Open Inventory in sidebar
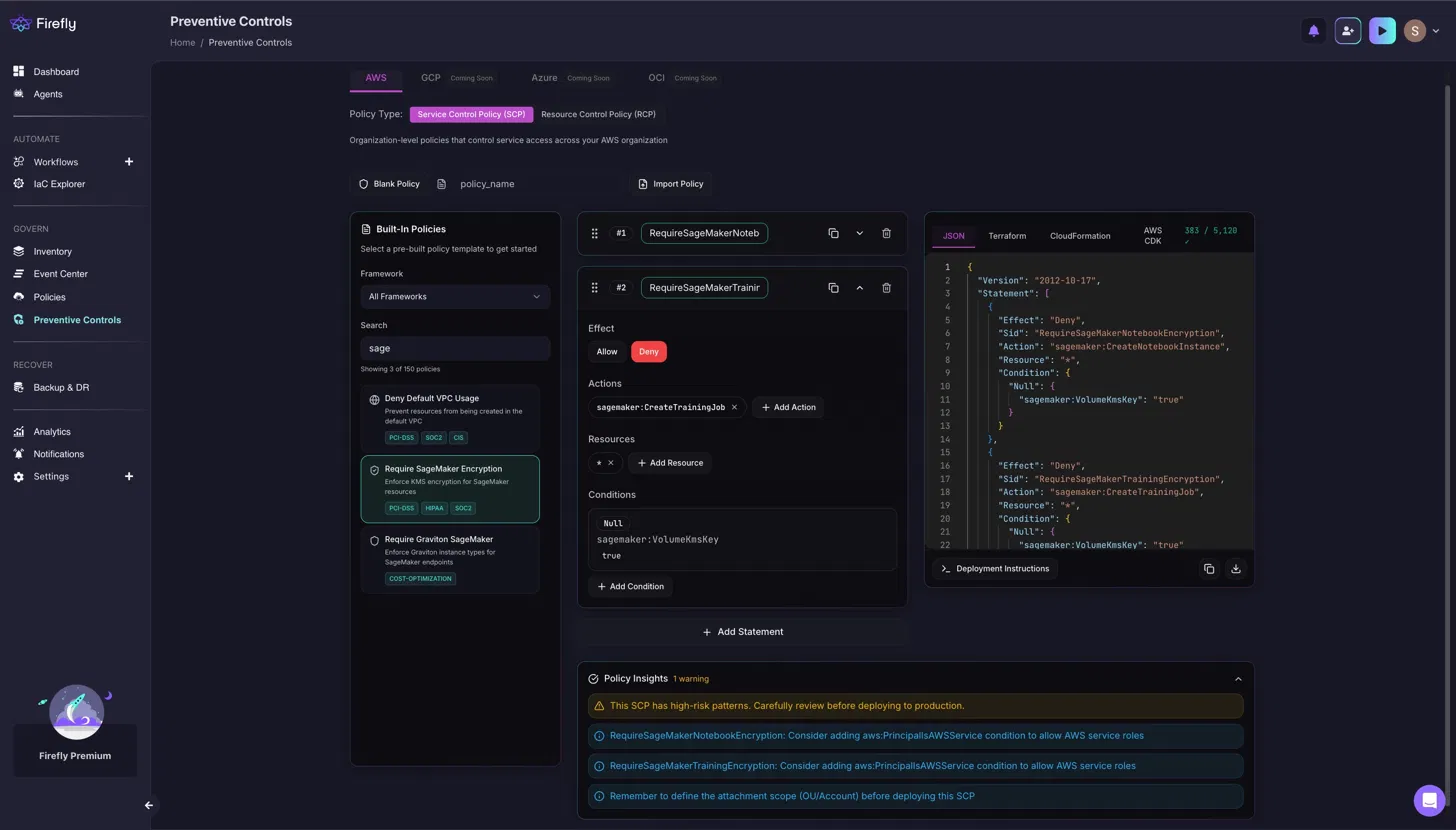Image resolution: width=1456 pixels, height=830 pixels. click(x=52, y=252)
